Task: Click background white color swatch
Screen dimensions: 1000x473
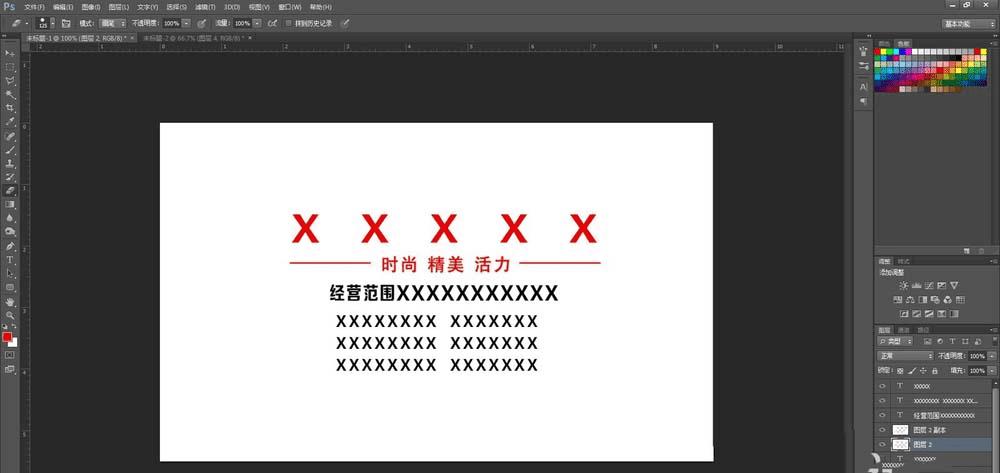Action: point(13,343)
